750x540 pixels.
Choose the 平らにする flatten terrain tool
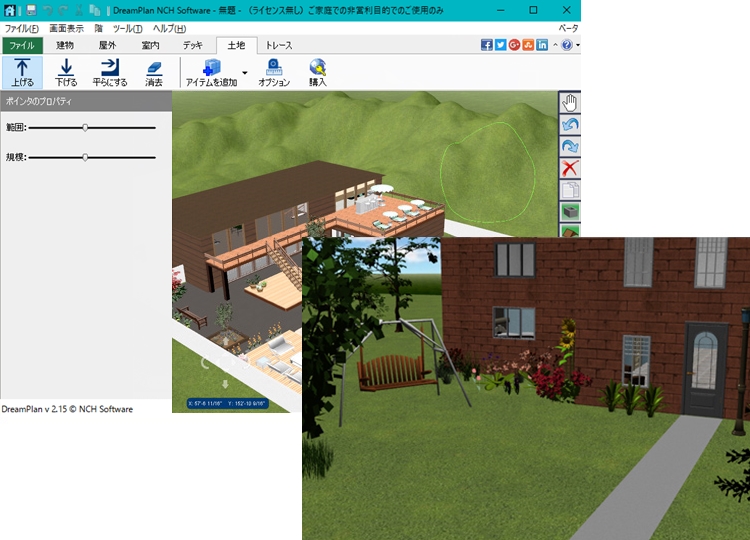(110, 72)
